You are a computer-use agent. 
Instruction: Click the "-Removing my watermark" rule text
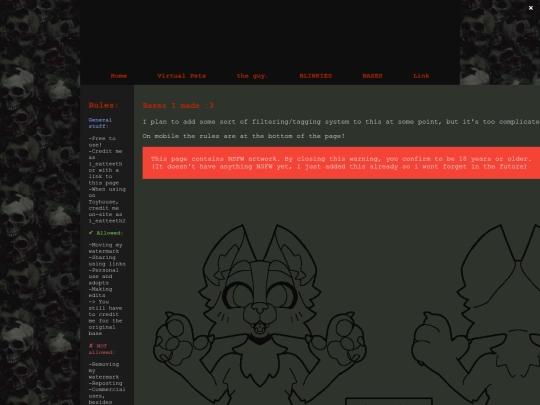(104, 371)
